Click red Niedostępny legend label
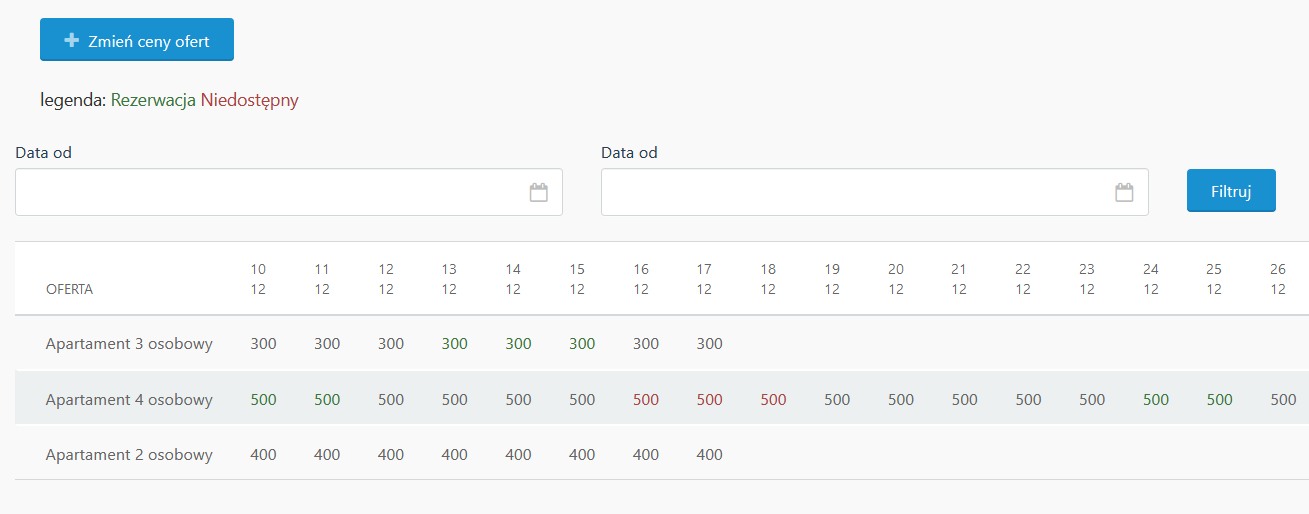Viewport: 1309px width, 514px height. [249, 100]
